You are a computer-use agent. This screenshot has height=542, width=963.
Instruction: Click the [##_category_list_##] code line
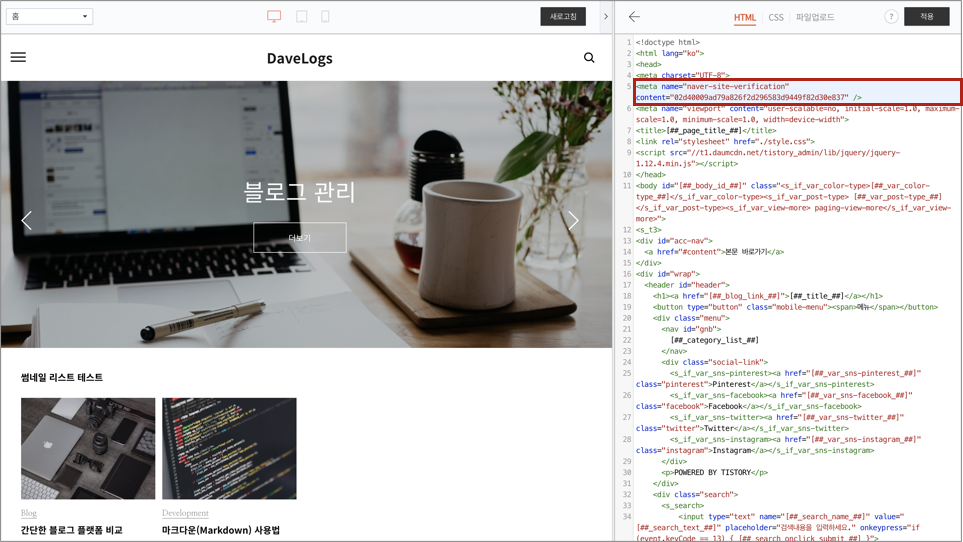[715, 340]
